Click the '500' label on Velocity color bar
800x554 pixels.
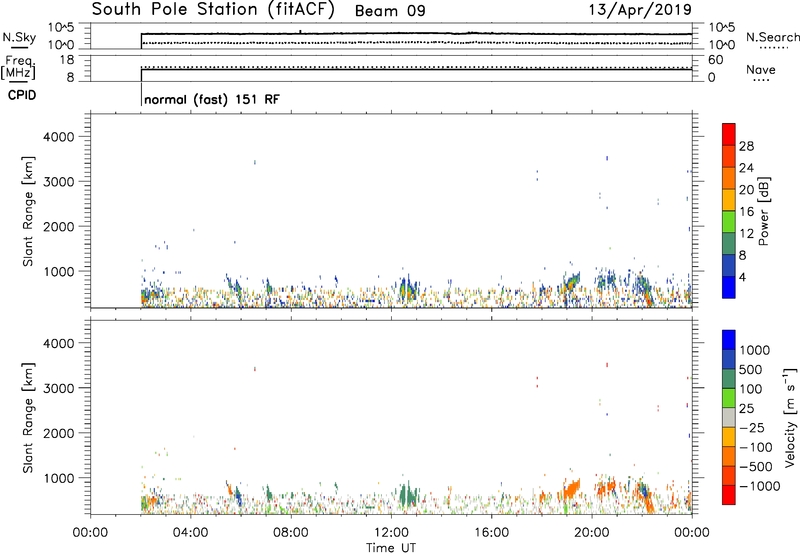tap(750, 370)
